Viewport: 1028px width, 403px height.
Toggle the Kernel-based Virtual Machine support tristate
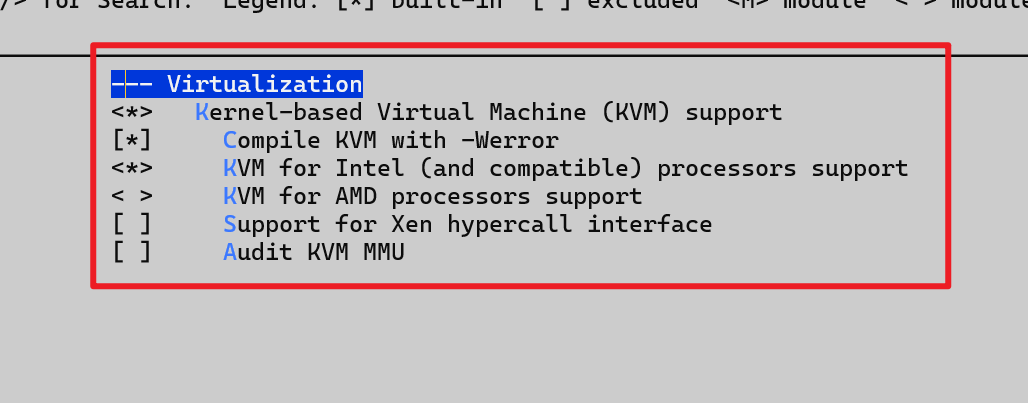(131, 112)
